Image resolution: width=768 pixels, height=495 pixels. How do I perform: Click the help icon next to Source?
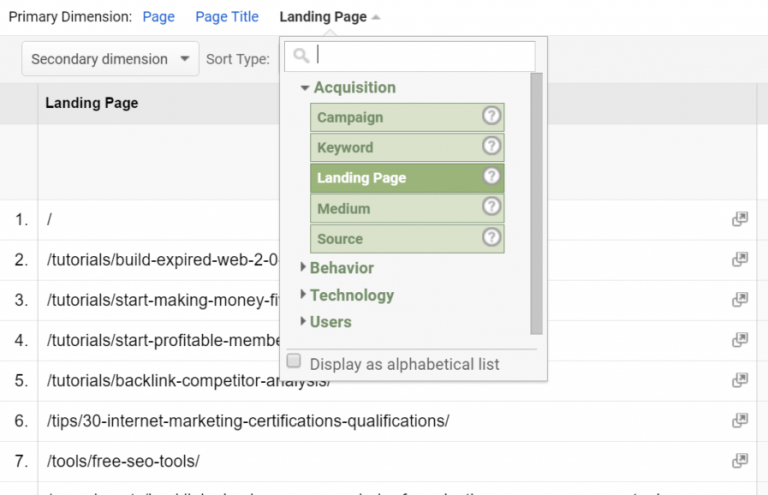click(x=491, y=238)
